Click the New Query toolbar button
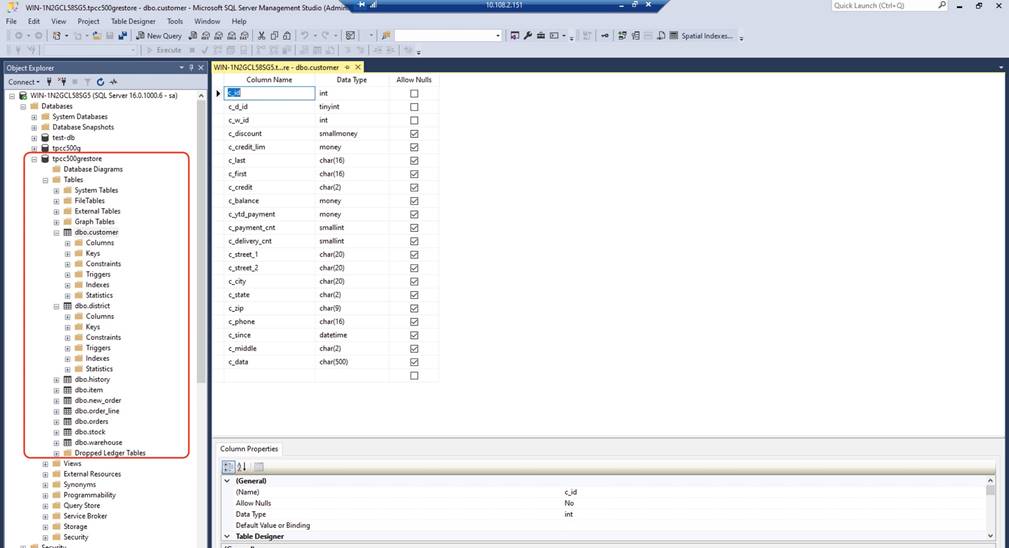Image resolution: width=1009 pixels, height=548 pixels. (x=159, y=36)
